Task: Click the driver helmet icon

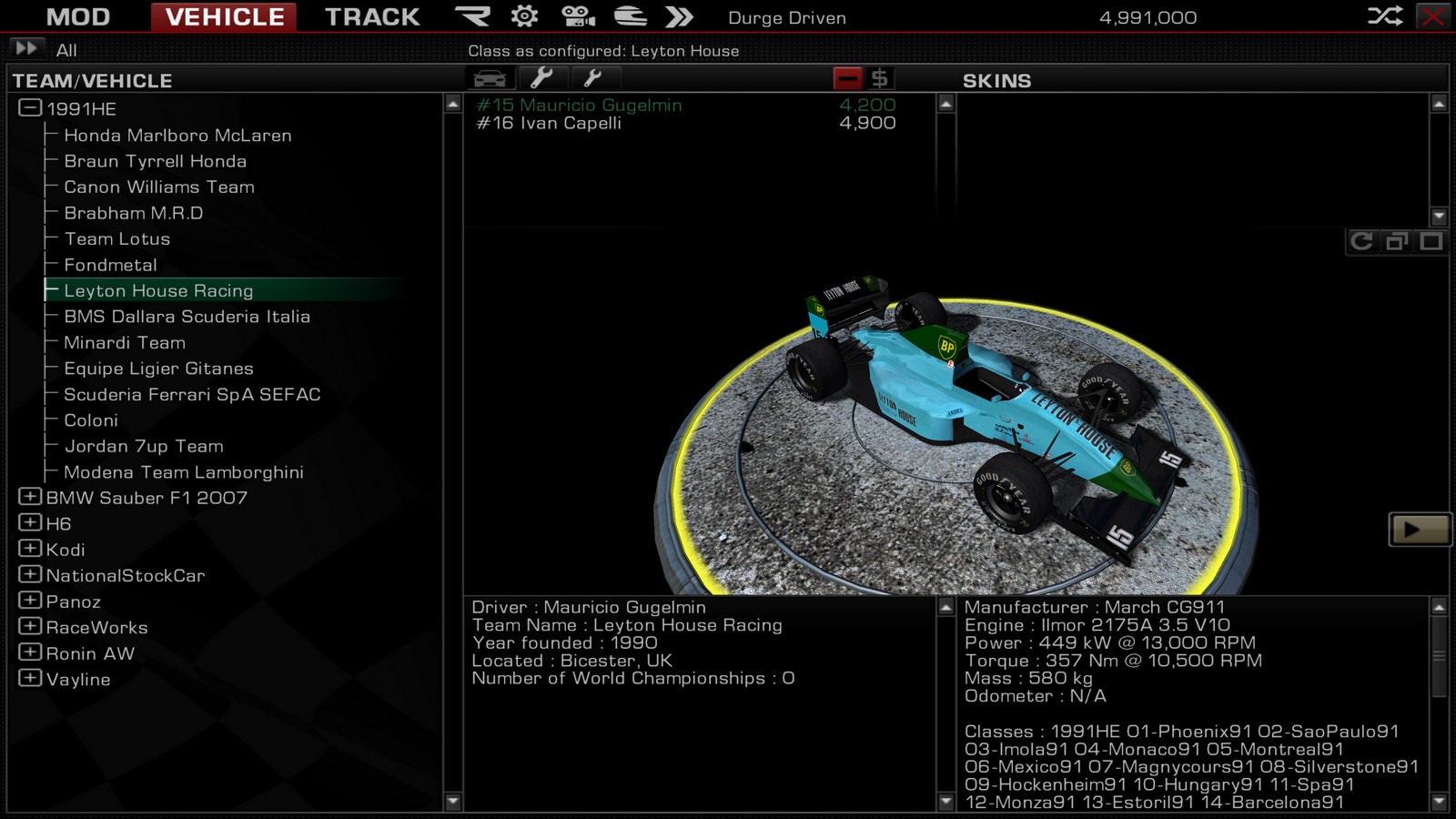Action: (630, 16)
